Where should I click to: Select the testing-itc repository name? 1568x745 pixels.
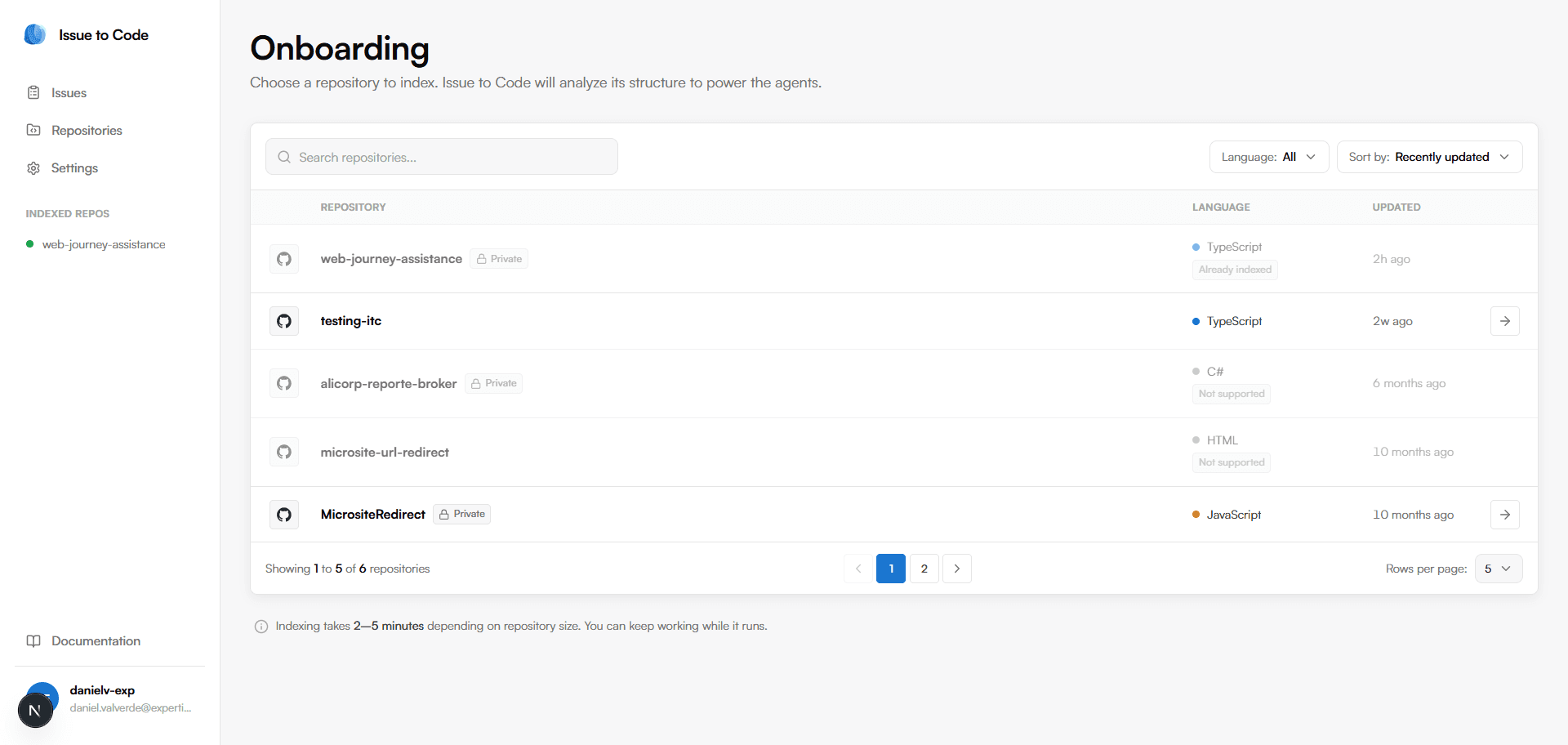point(351,321)
